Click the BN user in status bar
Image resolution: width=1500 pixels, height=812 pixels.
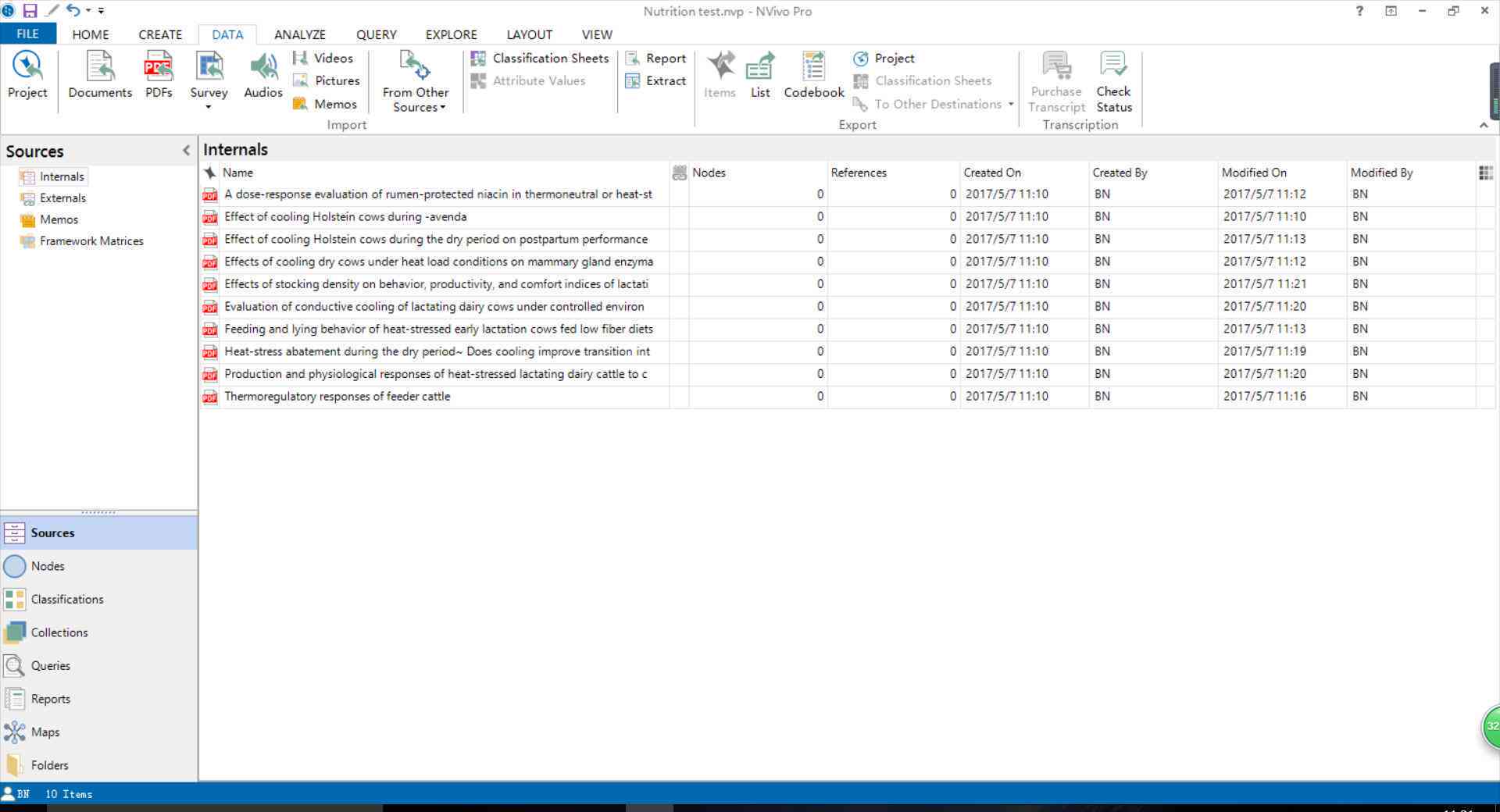[16, 794]
